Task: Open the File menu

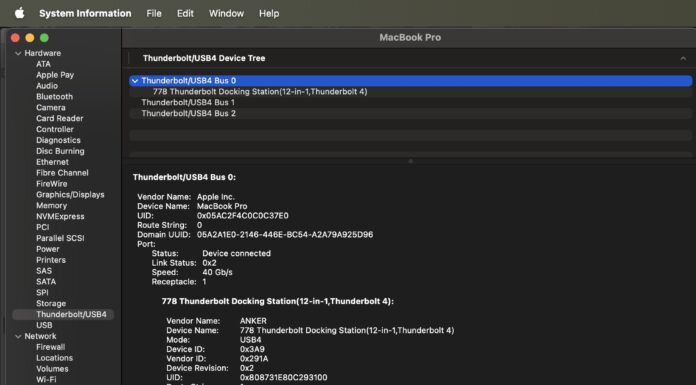Action: (x=154, y=13)
